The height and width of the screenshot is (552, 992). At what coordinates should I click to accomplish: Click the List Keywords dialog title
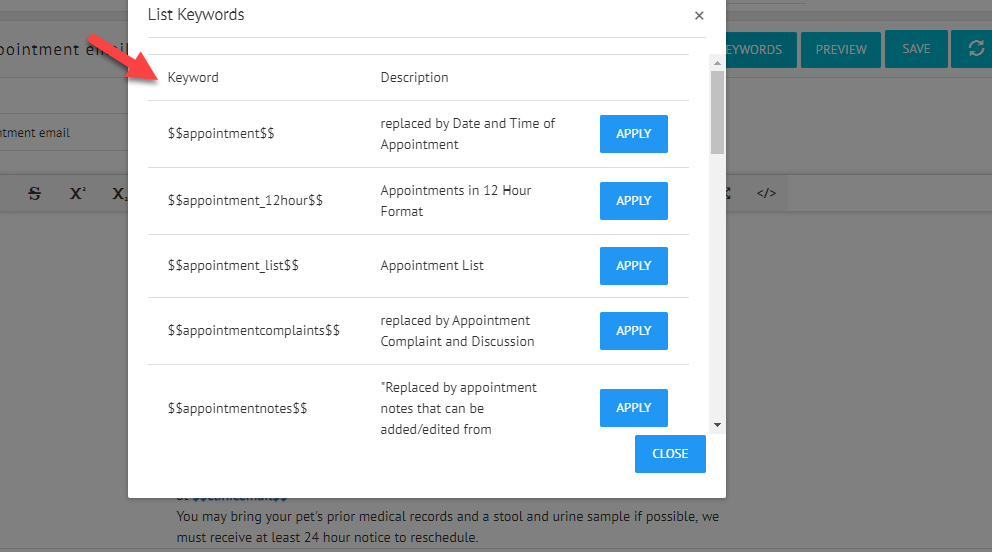tap(196, 15)
